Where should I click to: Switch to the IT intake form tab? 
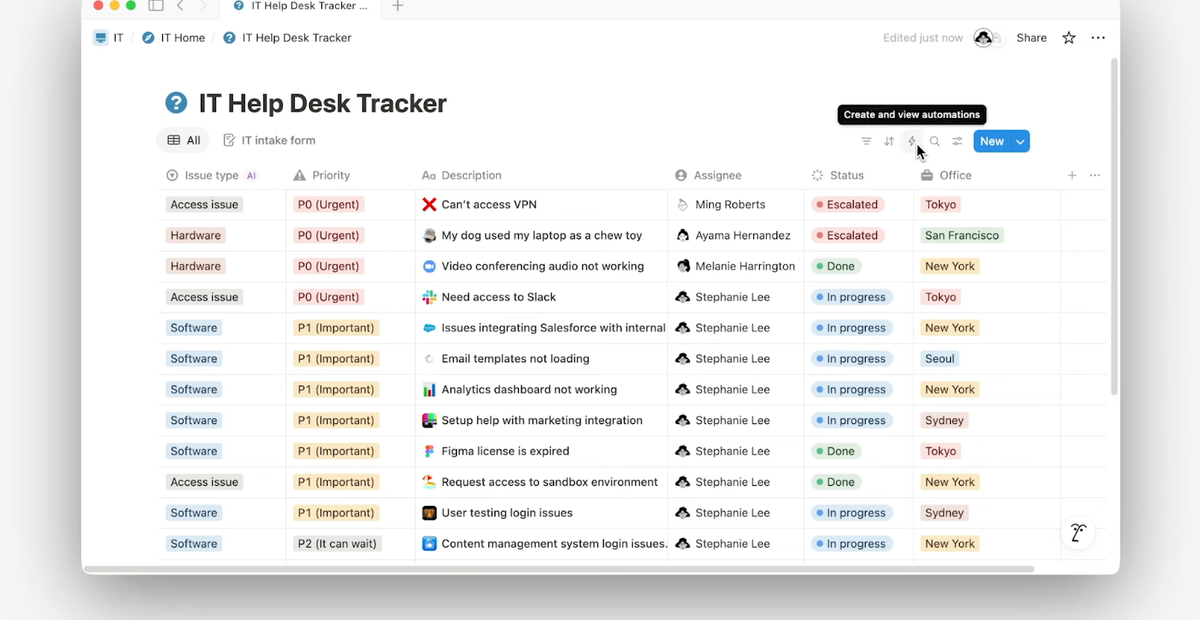(x=269, y=140)
